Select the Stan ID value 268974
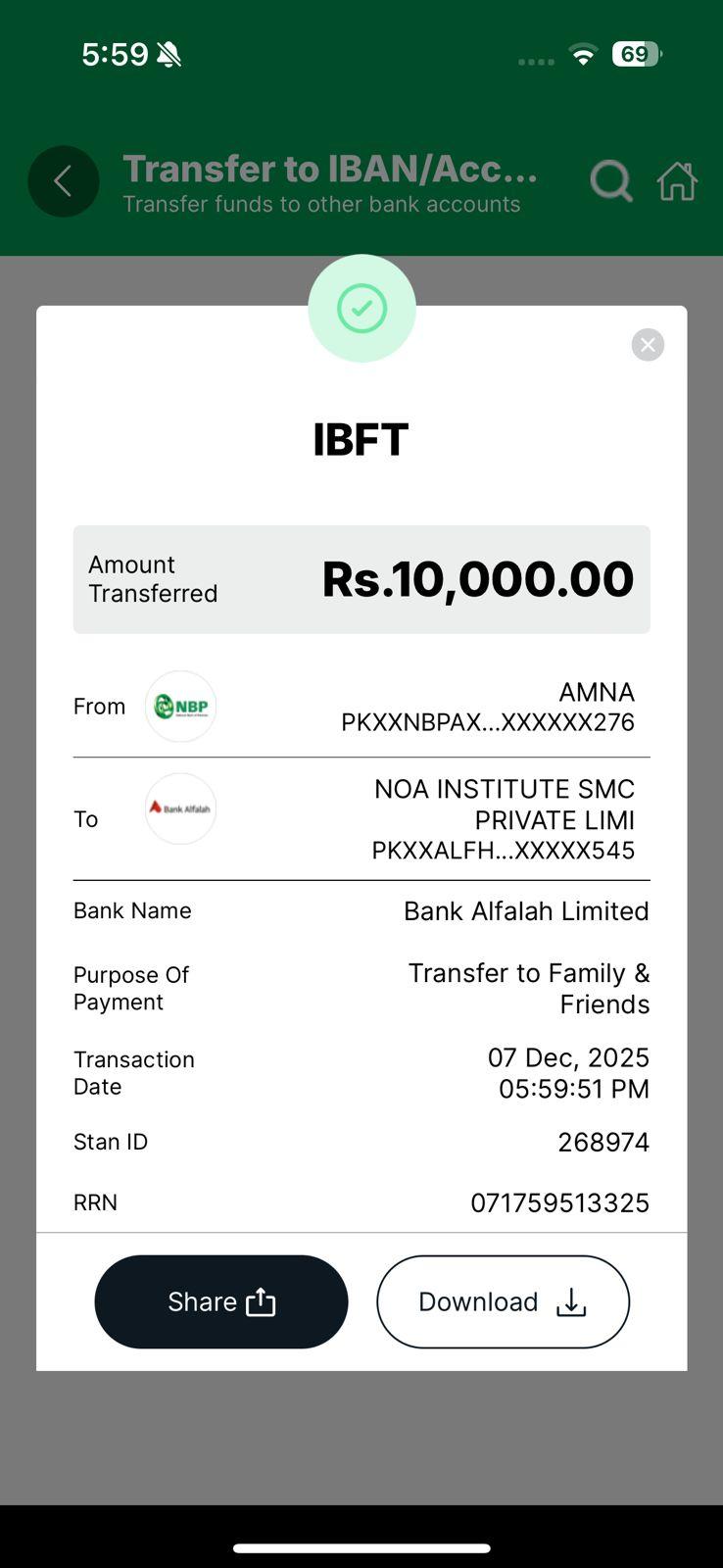This screenshot has height=1568, width=723. [602, 1142]
